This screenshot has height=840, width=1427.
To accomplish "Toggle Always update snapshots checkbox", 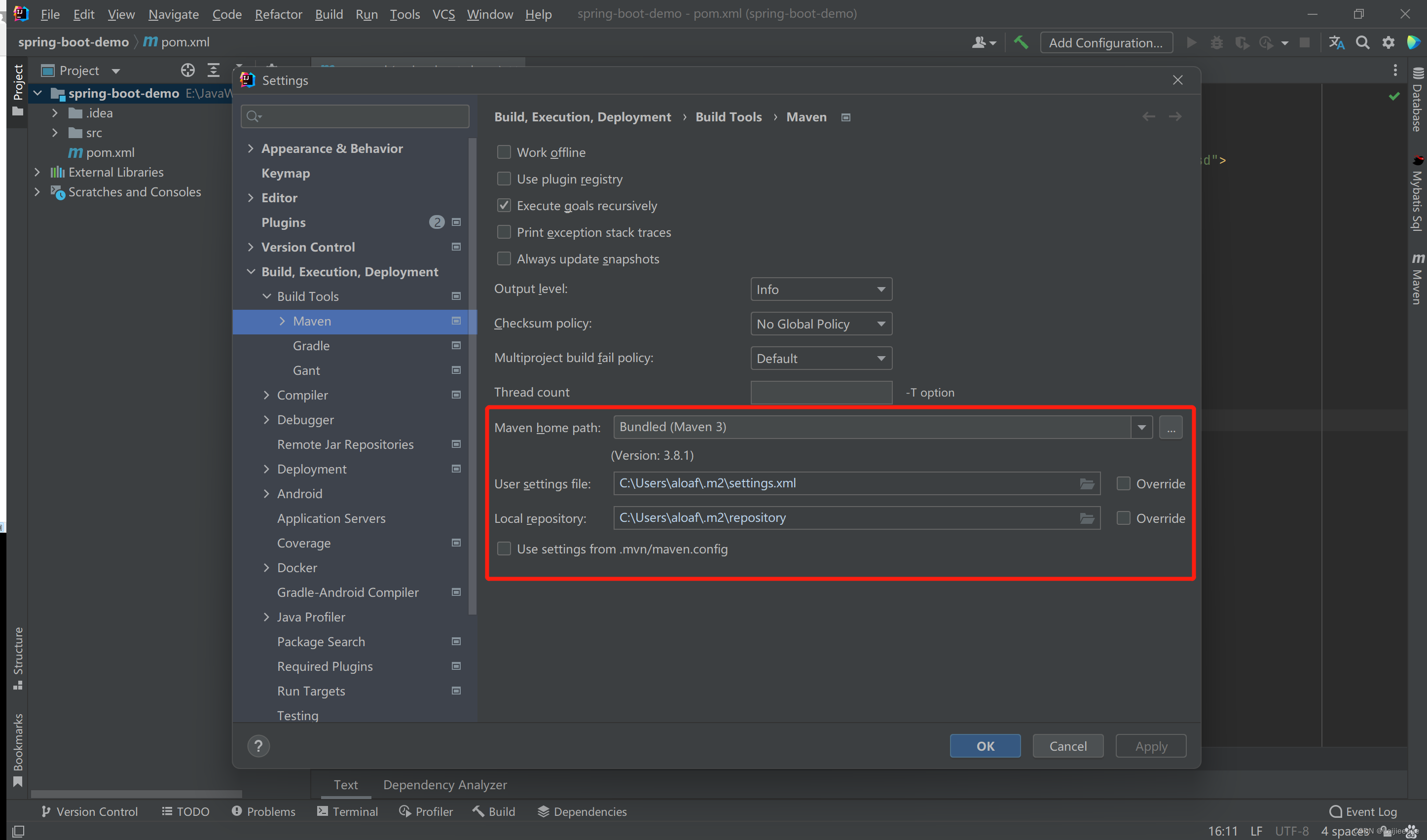I will [503, 258].
